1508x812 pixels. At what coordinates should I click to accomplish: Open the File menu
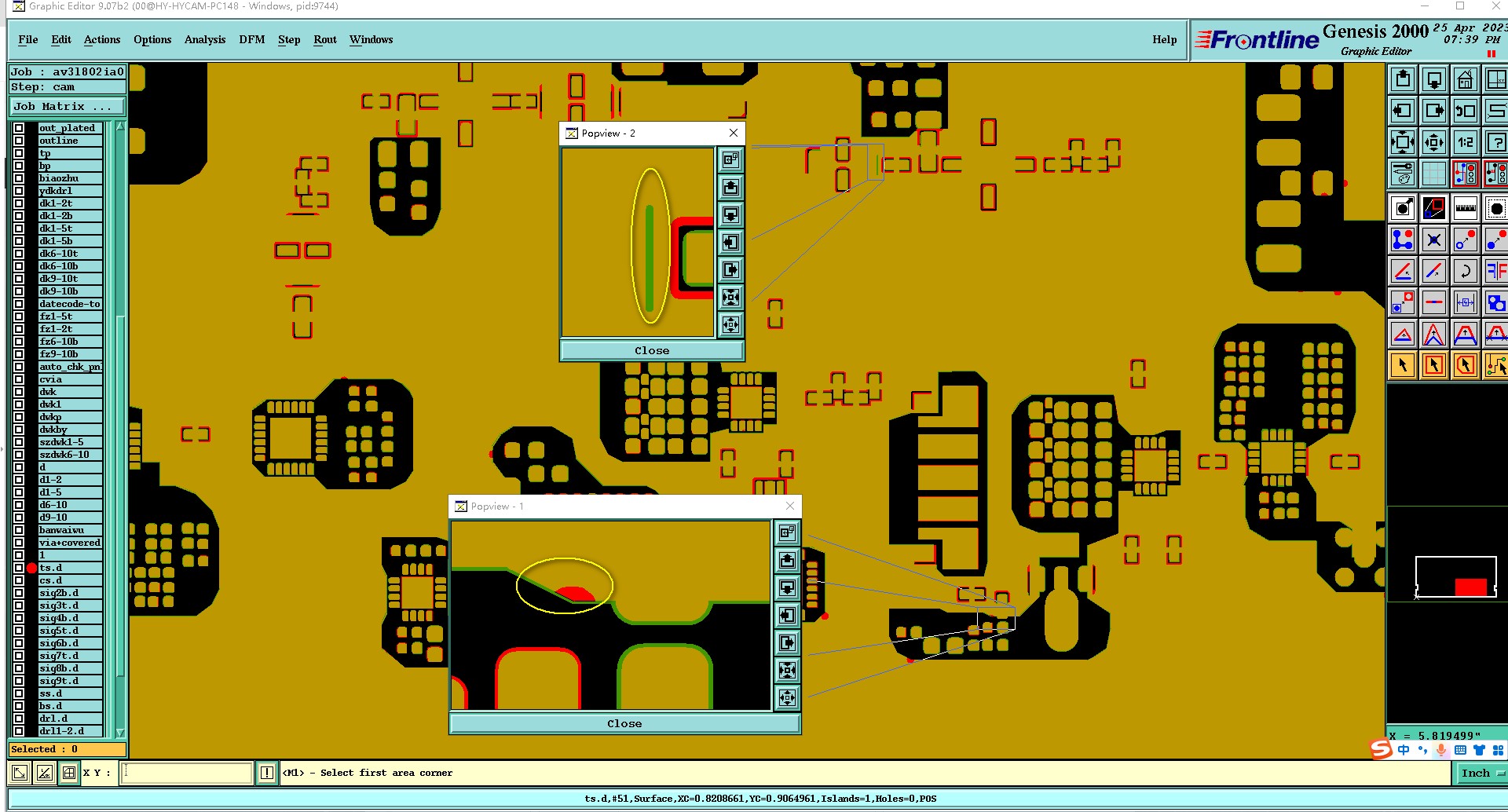[x=28, y=39]
